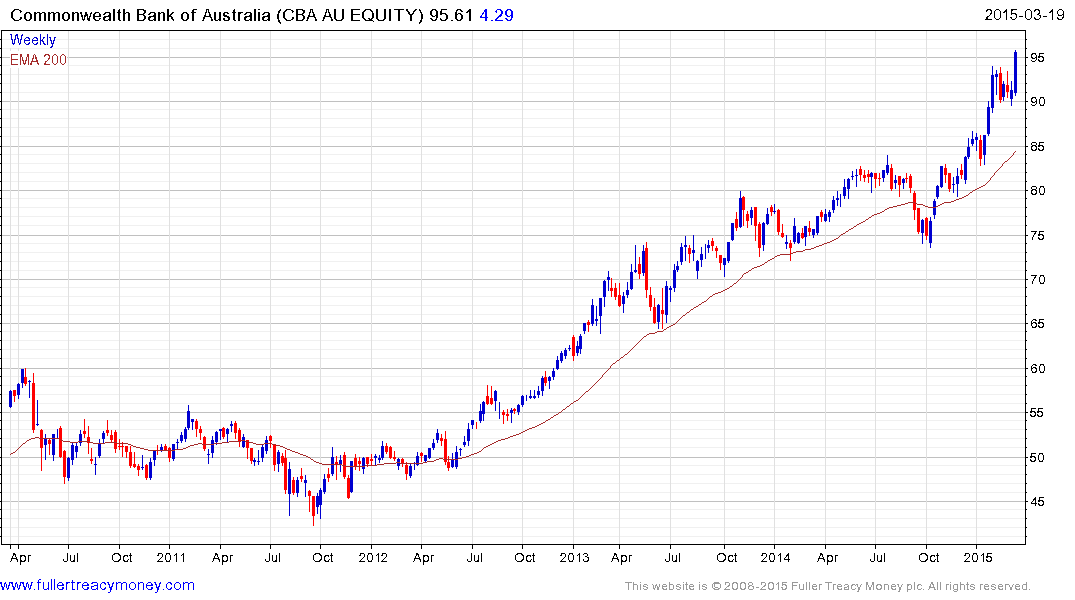Viewport: 1075px width, 600px height.
Task: Open the www.fullertreacymoney.com link
Action: click(x=97, y=585)
